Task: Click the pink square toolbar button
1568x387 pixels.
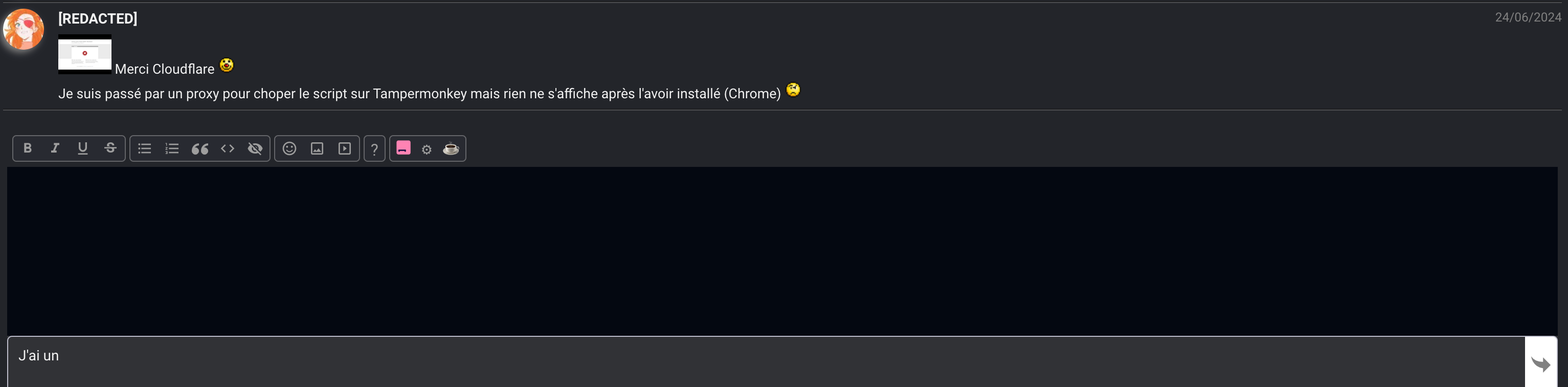Action: point(403,148)
